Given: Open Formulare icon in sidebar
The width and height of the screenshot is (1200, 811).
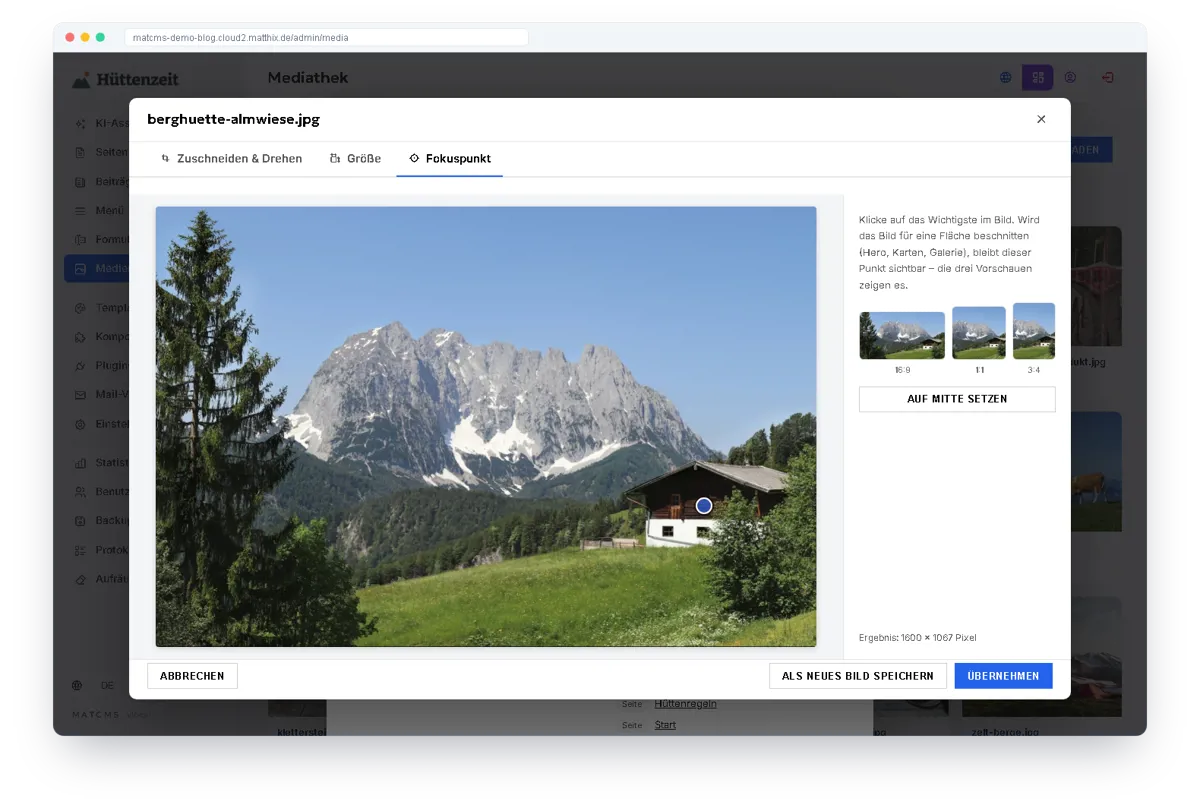Looking at the screenshot, I should 81,240.
